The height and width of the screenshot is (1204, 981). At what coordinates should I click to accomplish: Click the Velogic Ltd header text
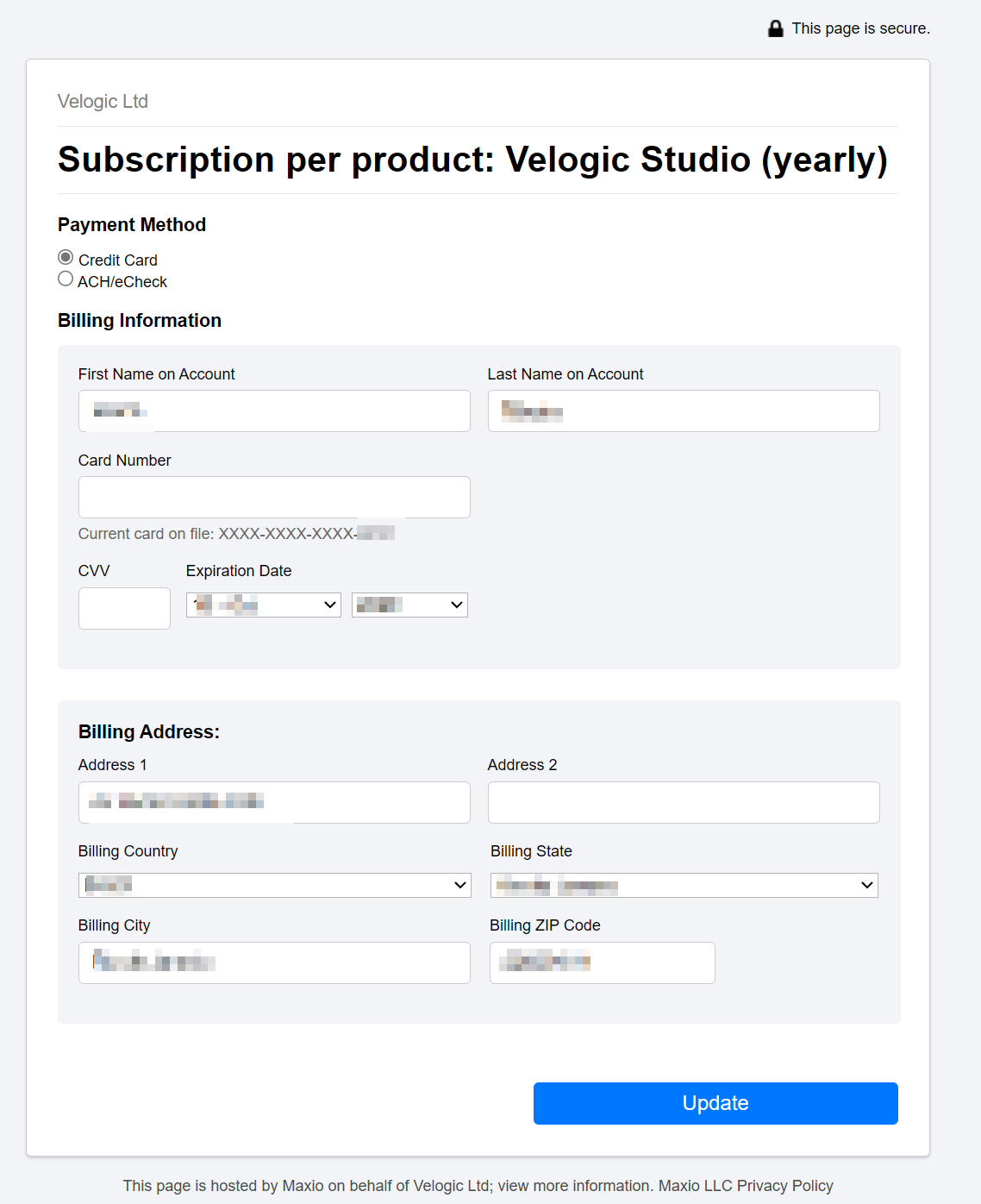(x=103, y=101)
